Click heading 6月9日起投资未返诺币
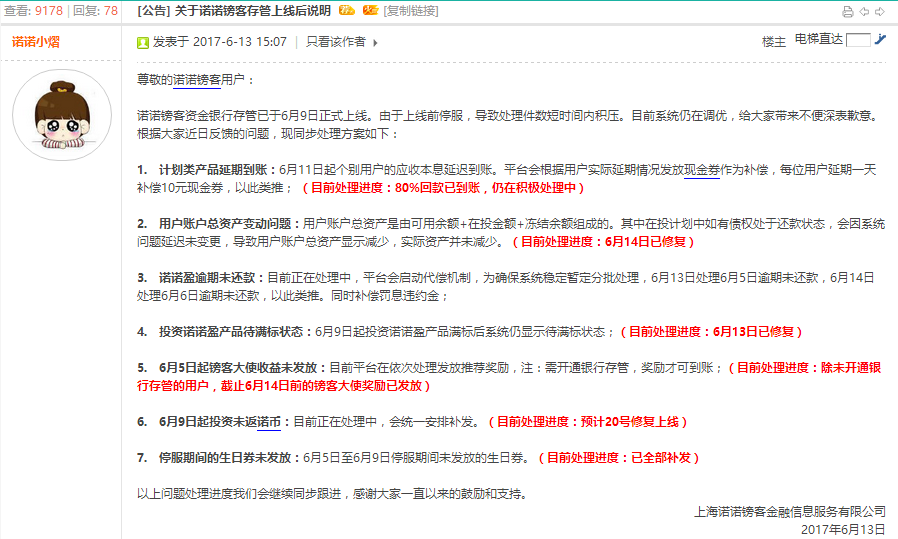898x539 pixels. (x=219, y=422)
